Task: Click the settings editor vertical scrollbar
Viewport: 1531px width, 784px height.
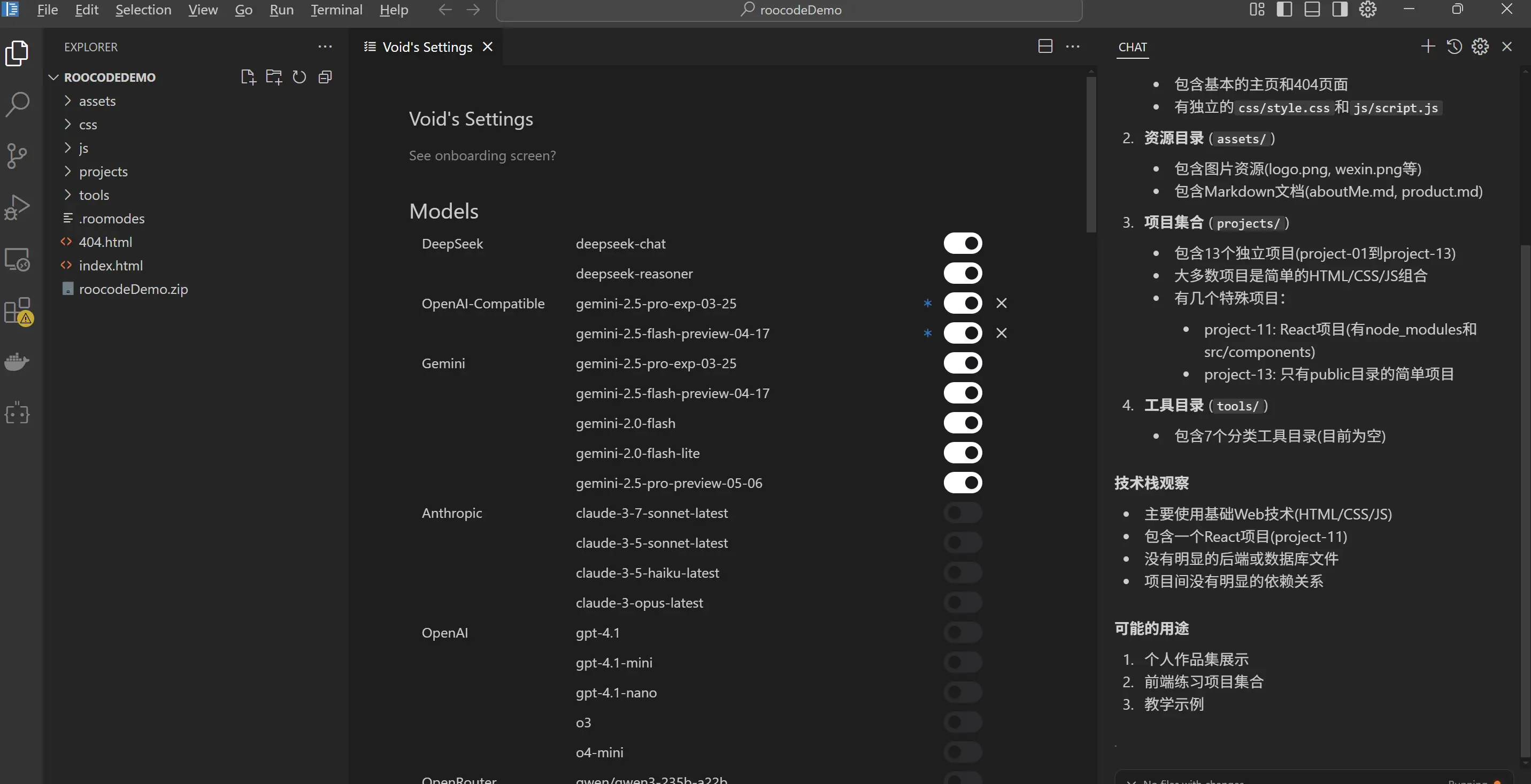Action: [x=1090, y=154]
